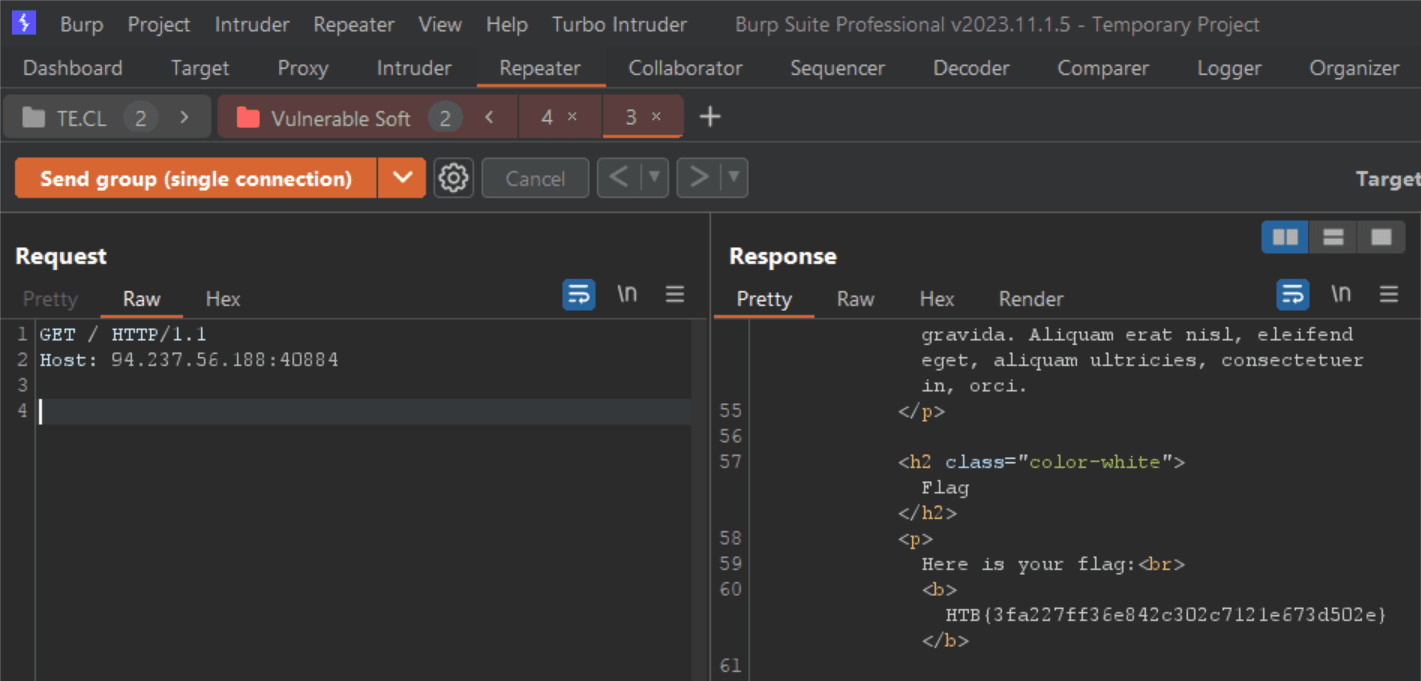Click line 1 GET / HTTP/1.1 text
1421x681 pixels.
point(123,334)
